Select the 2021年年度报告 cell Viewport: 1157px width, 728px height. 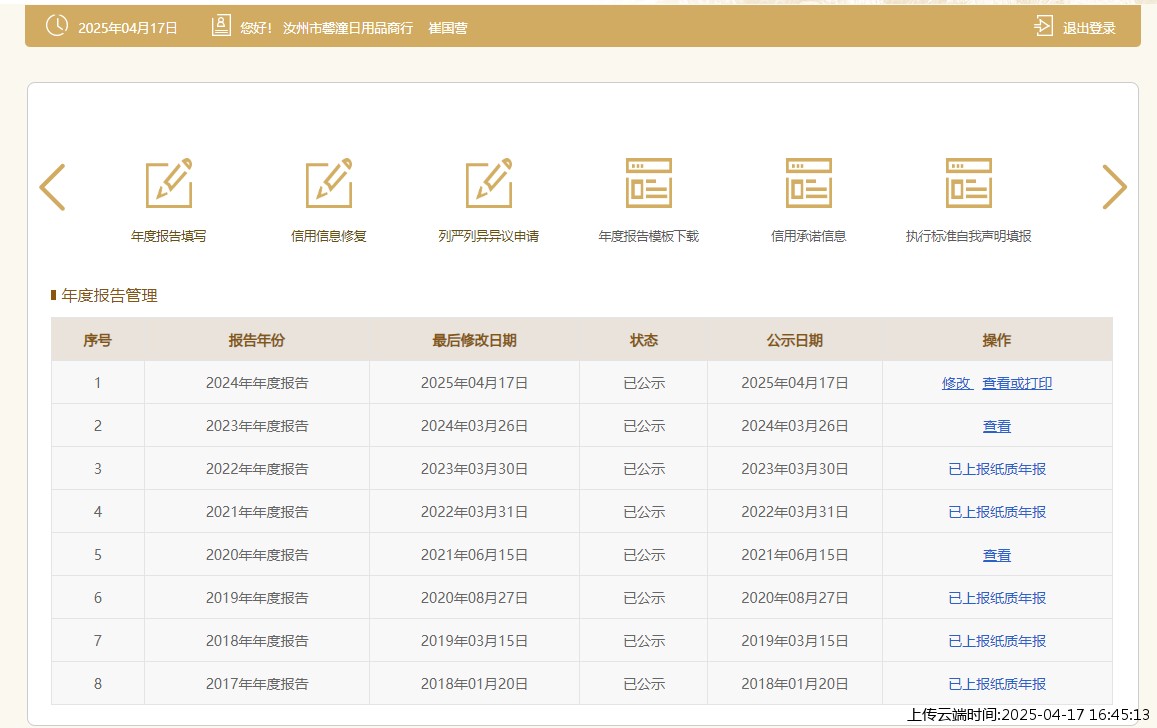pyautogui.click(x=257, y=511)
